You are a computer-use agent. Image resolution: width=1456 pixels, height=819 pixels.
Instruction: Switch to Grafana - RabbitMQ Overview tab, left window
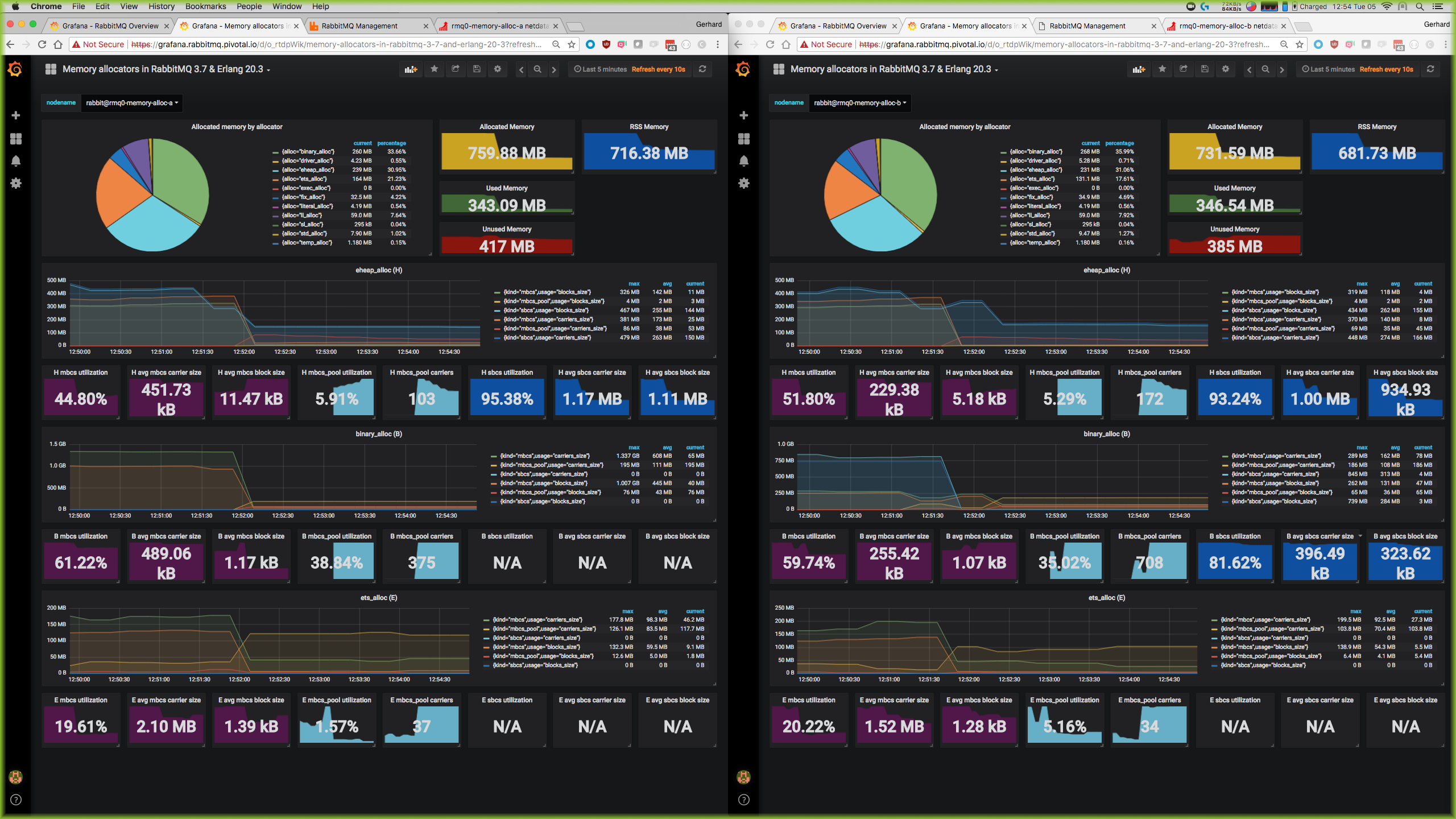(110, 26)
